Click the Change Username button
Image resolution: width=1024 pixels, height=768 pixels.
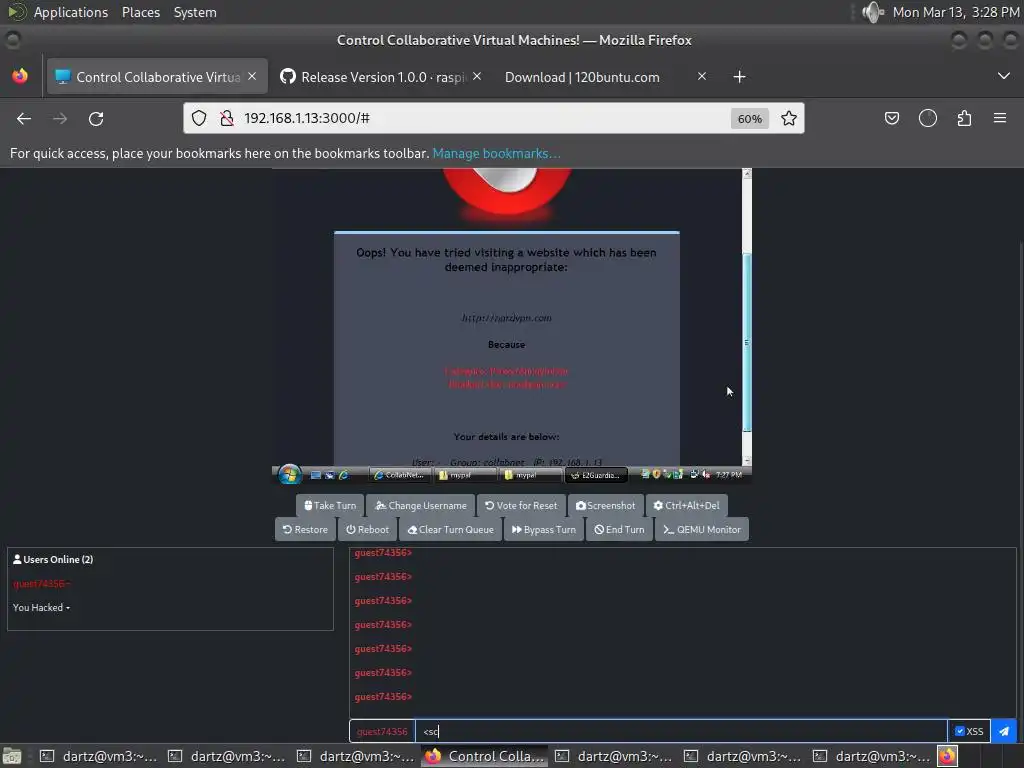421,505
